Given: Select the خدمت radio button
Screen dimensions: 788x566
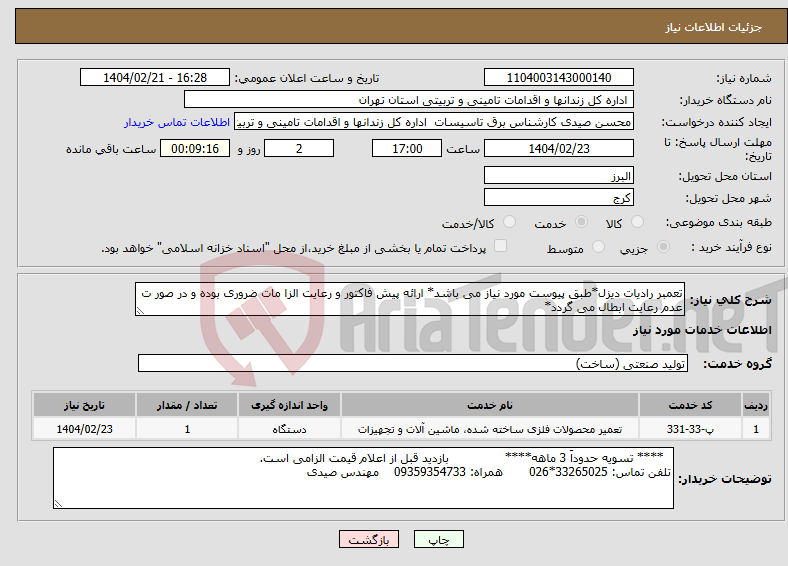Looking at the screenshot, I should 581,222.
